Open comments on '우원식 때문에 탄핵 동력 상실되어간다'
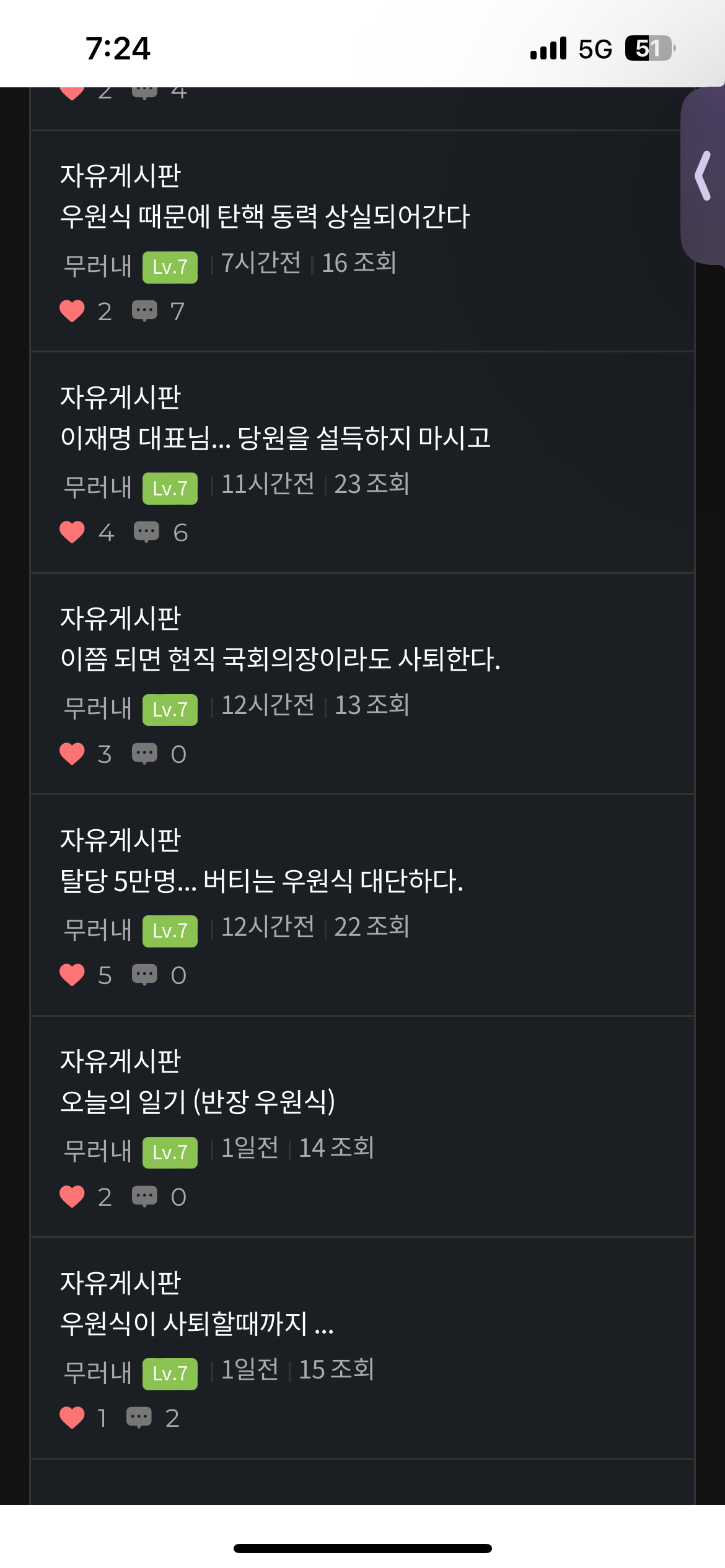The width and height of the screenshot is (725, 1568). [x=145, y=311]
